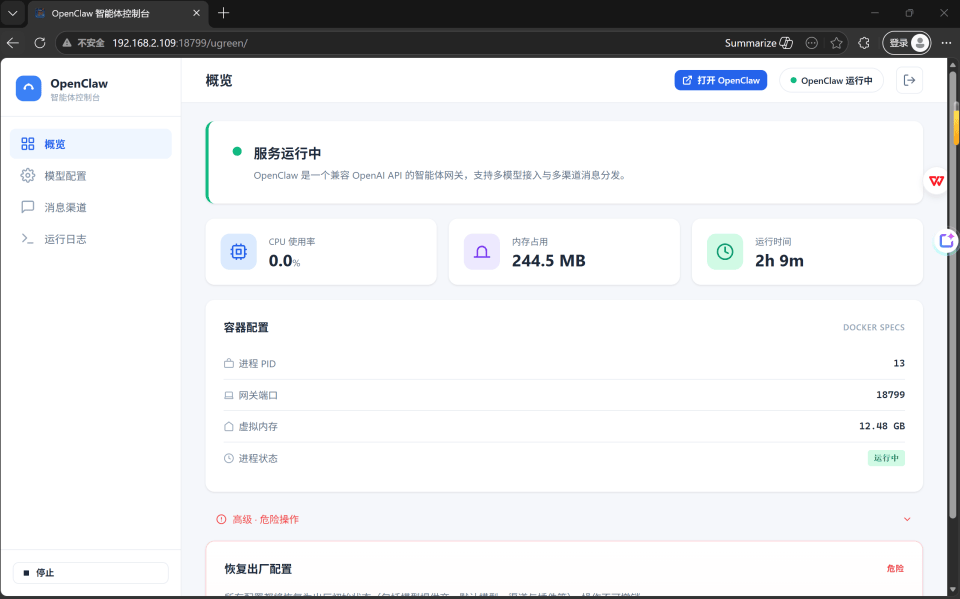Click the 进程状态 clock icon
This screenshot has width=960, height=599.
click(x=228, y=458)
